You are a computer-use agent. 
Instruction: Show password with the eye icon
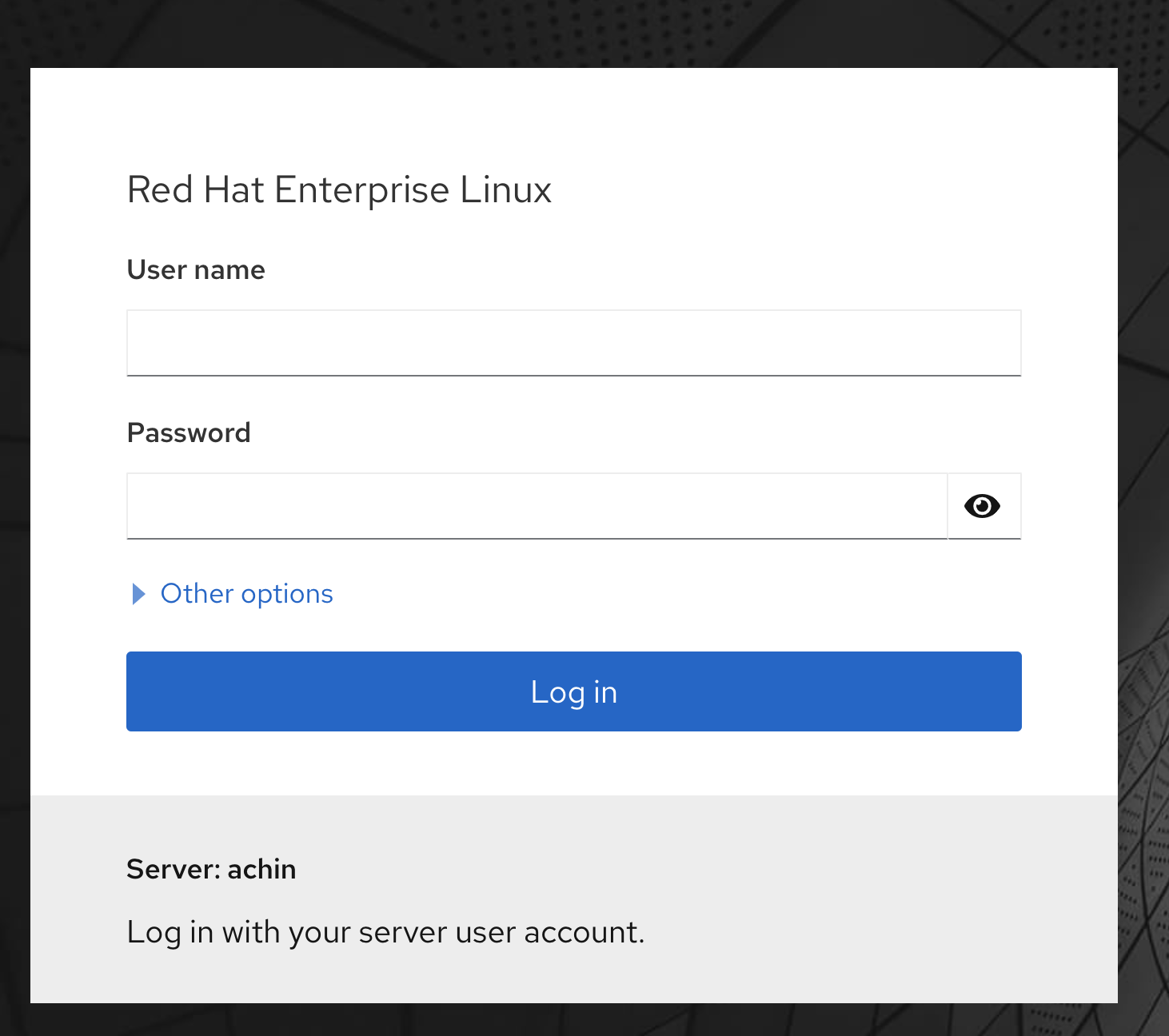tap(984, 506)
